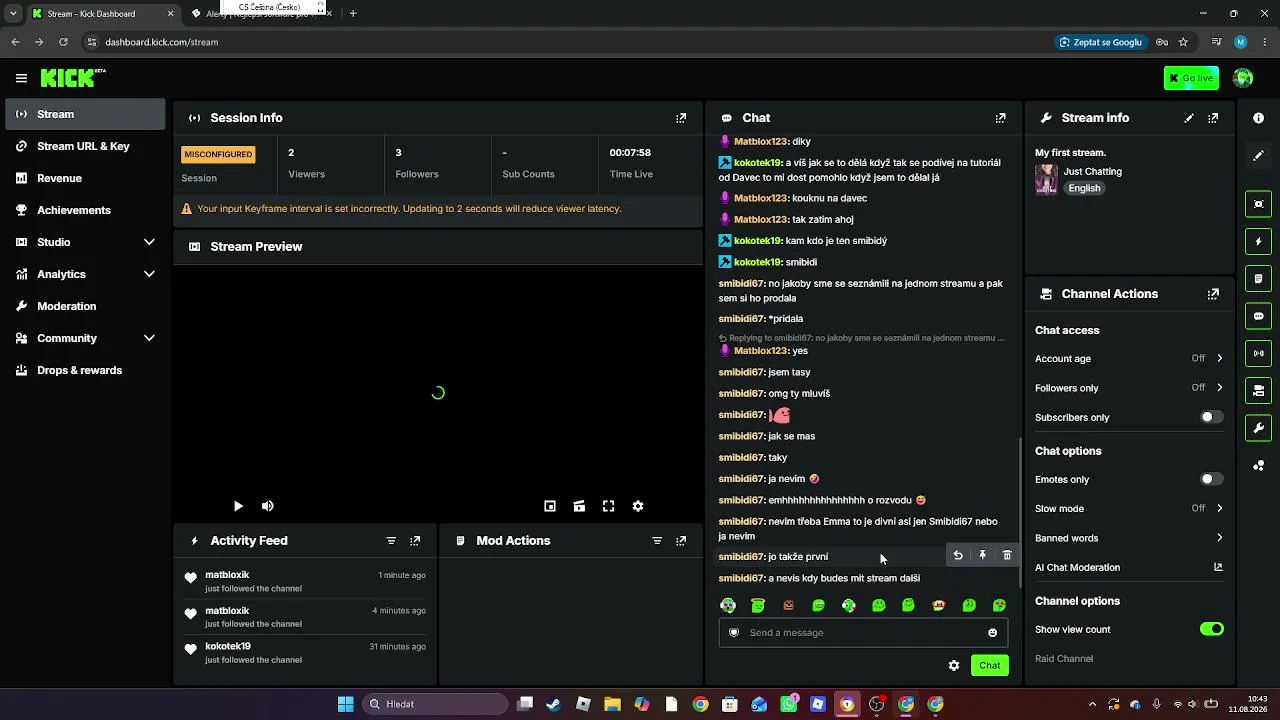Toggle Stream Preview widget in right rail
The image size is (1280, 720).
tap(1258, 204)
